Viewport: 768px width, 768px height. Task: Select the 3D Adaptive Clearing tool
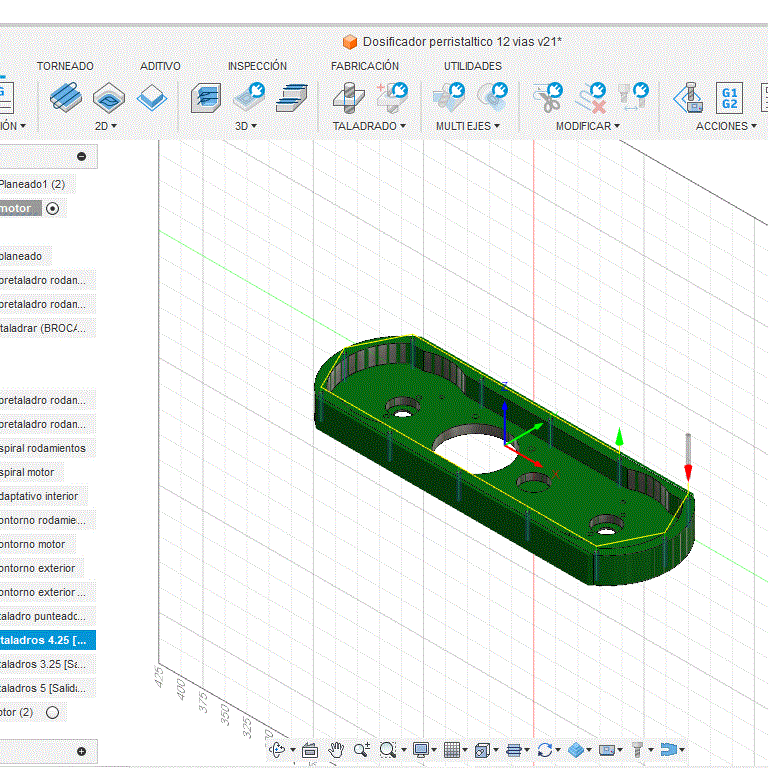coord(206,97)
